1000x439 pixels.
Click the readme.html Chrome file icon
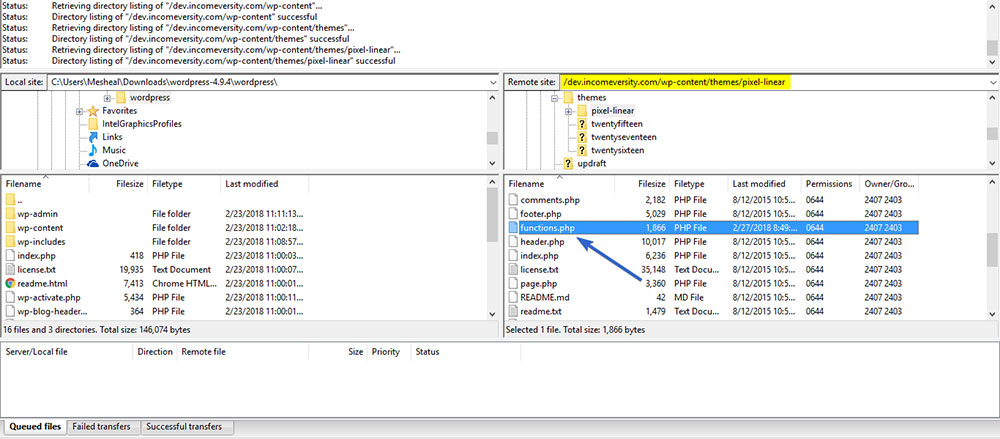point(11,283)
